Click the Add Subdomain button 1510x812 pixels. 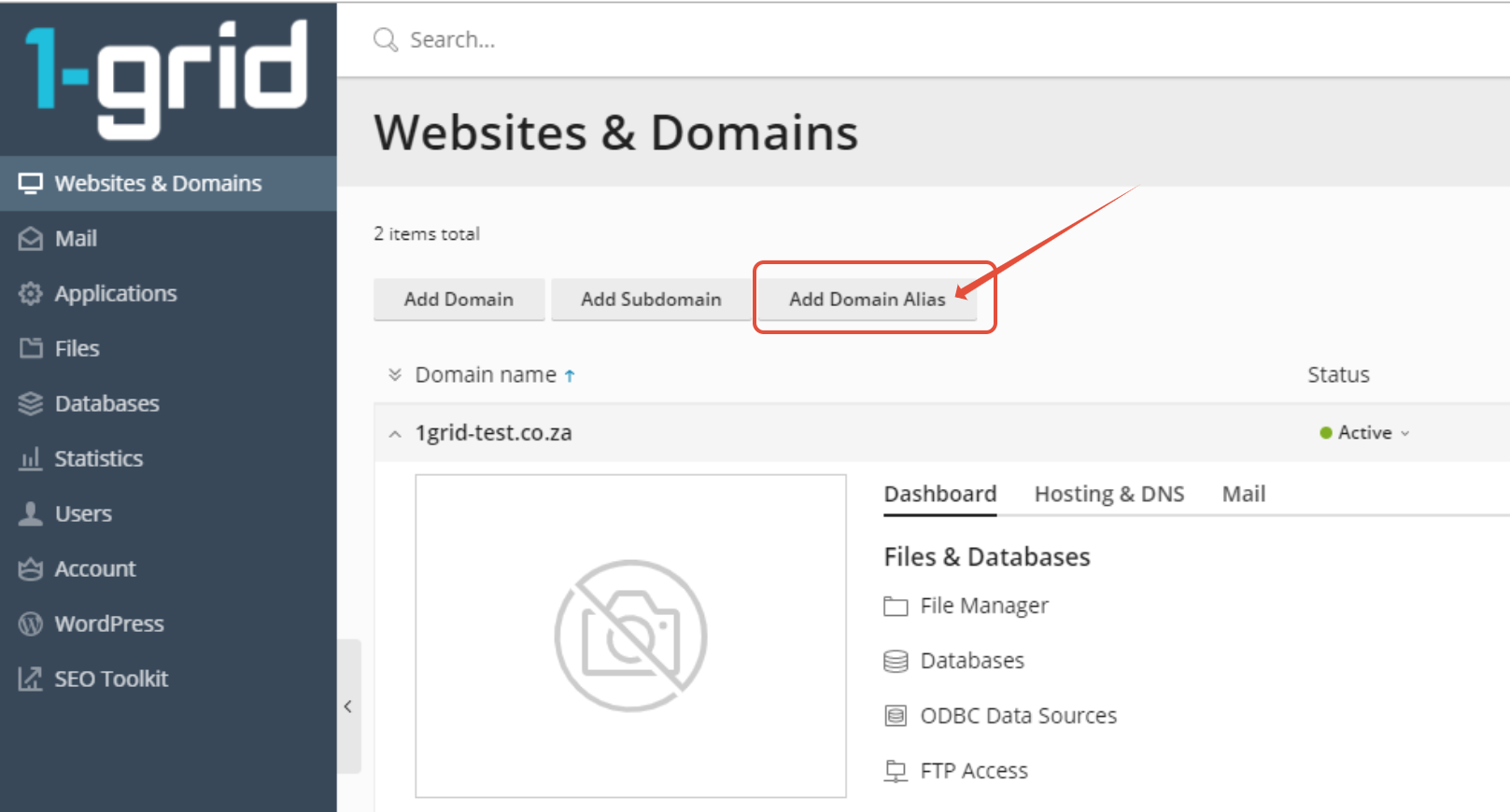pyautogui.click(x=651, y=299)
